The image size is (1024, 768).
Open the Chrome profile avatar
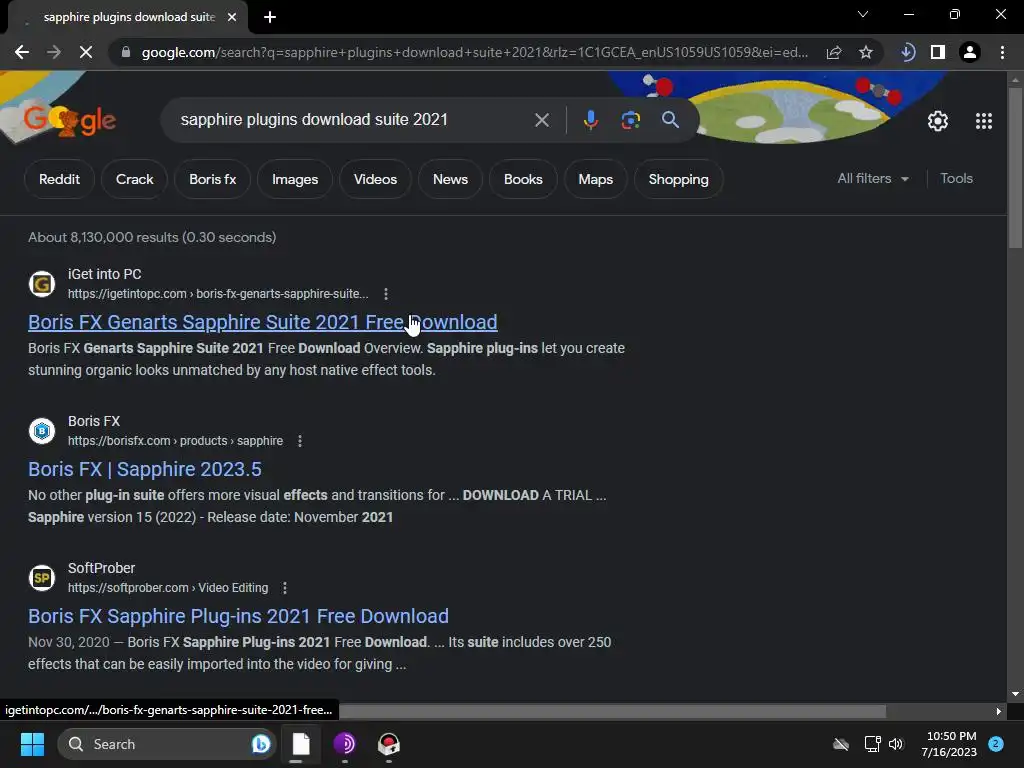pos(970,52)
